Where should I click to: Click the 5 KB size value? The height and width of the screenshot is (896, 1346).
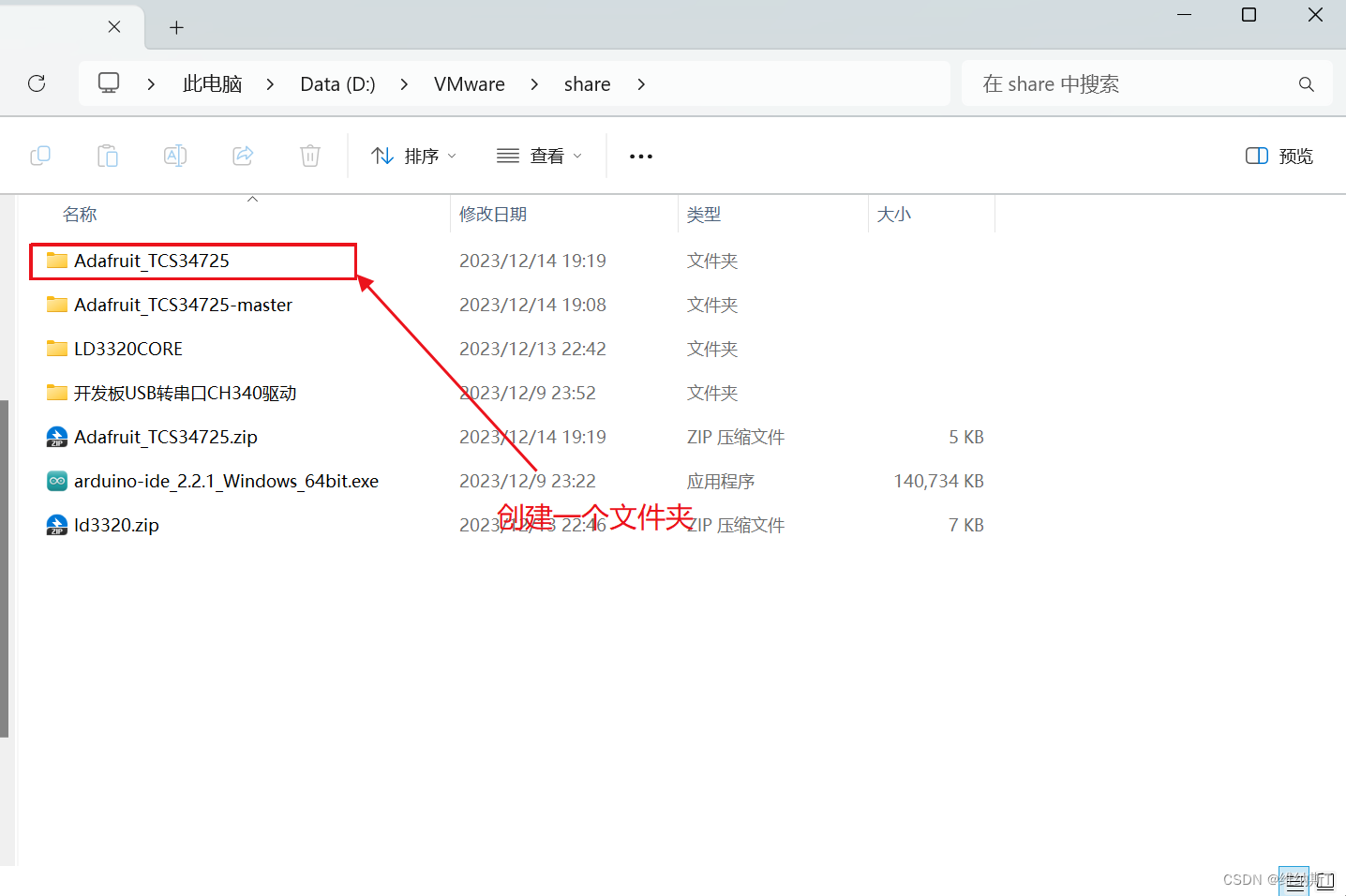966,437
